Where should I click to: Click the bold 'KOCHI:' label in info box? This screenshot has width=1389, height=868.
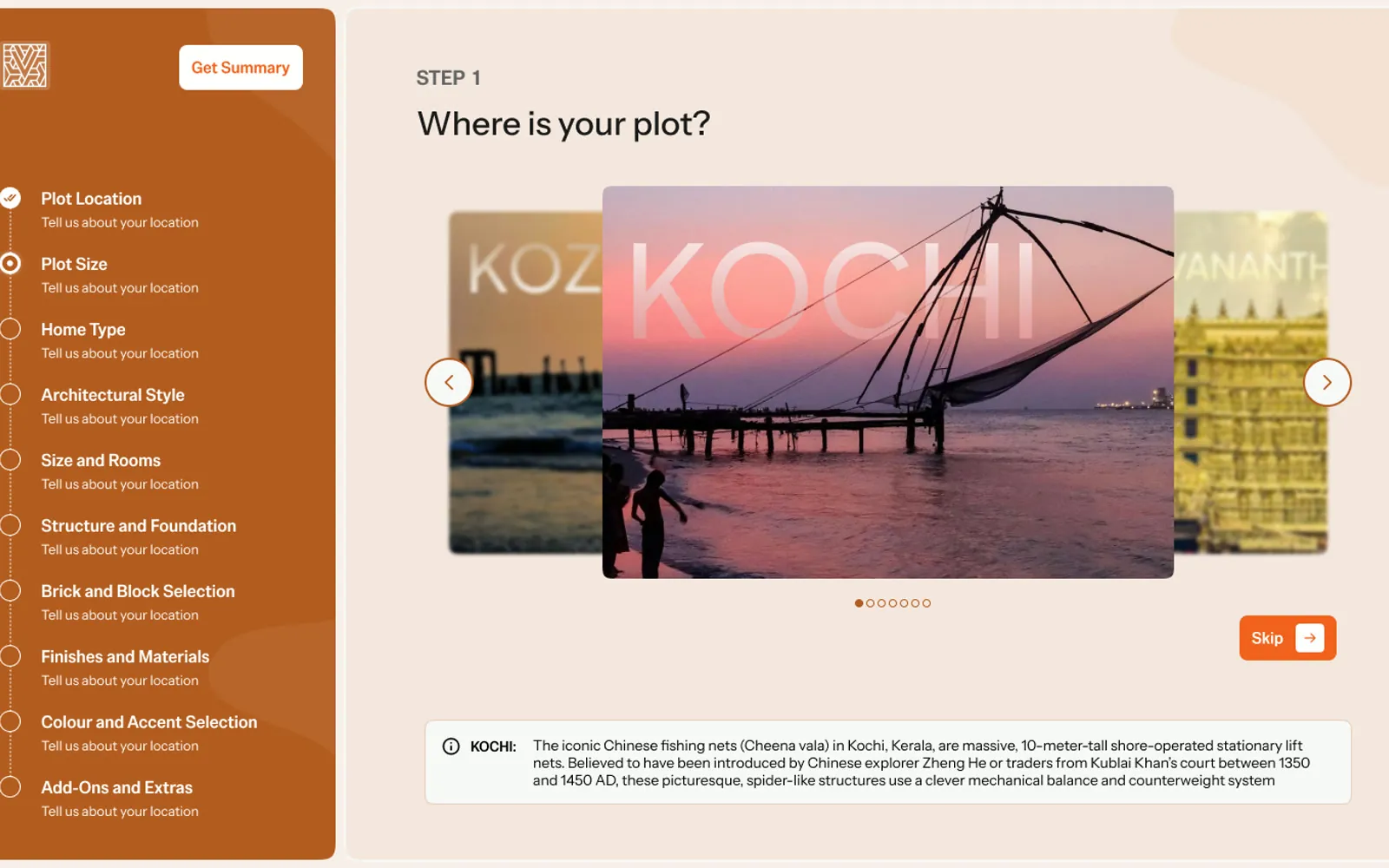click(x=493, y=746)
